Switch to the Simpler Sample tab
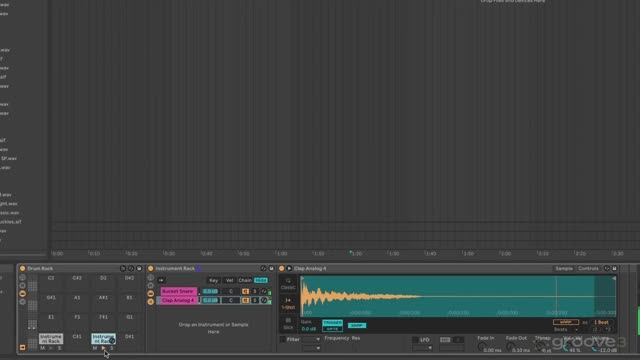This screenshot has width=640, height=360. coord(564,269)
